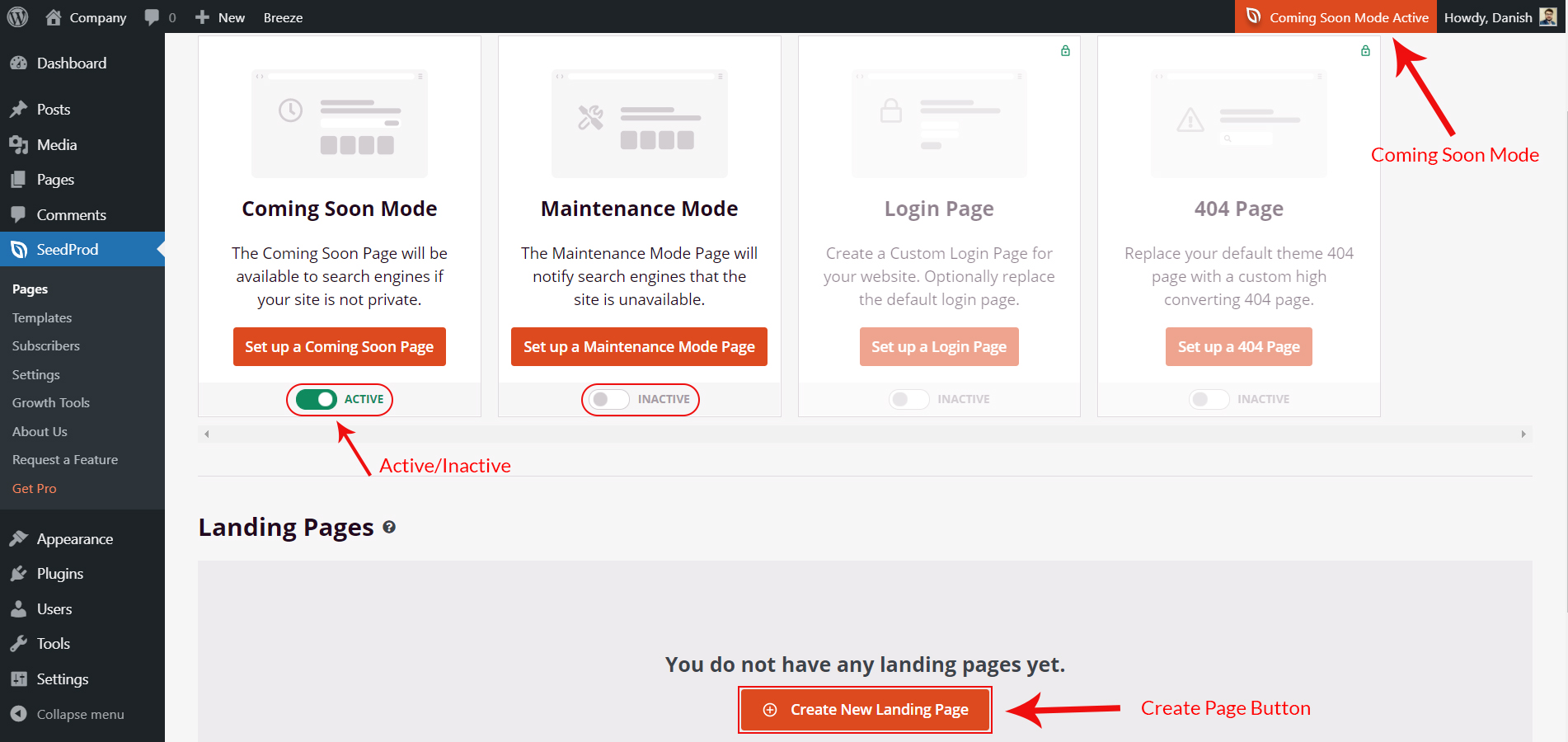Click Set up a Coming Soon Page
This screenshot has height=742, width=1568.
(340, 347)
